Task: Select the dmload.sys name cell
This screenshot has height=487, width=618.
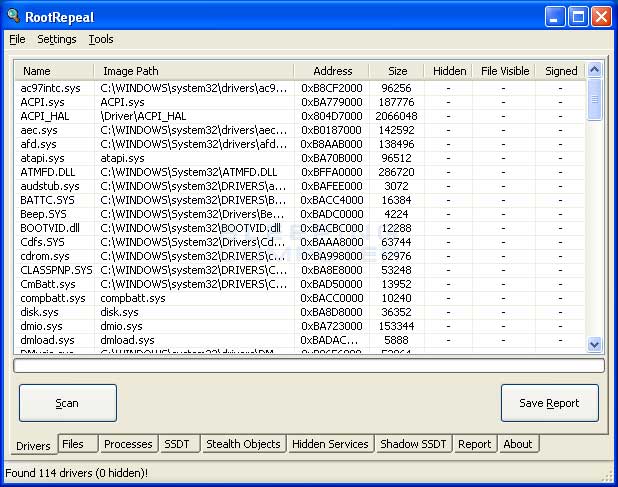Action: [x=47, y=340]
